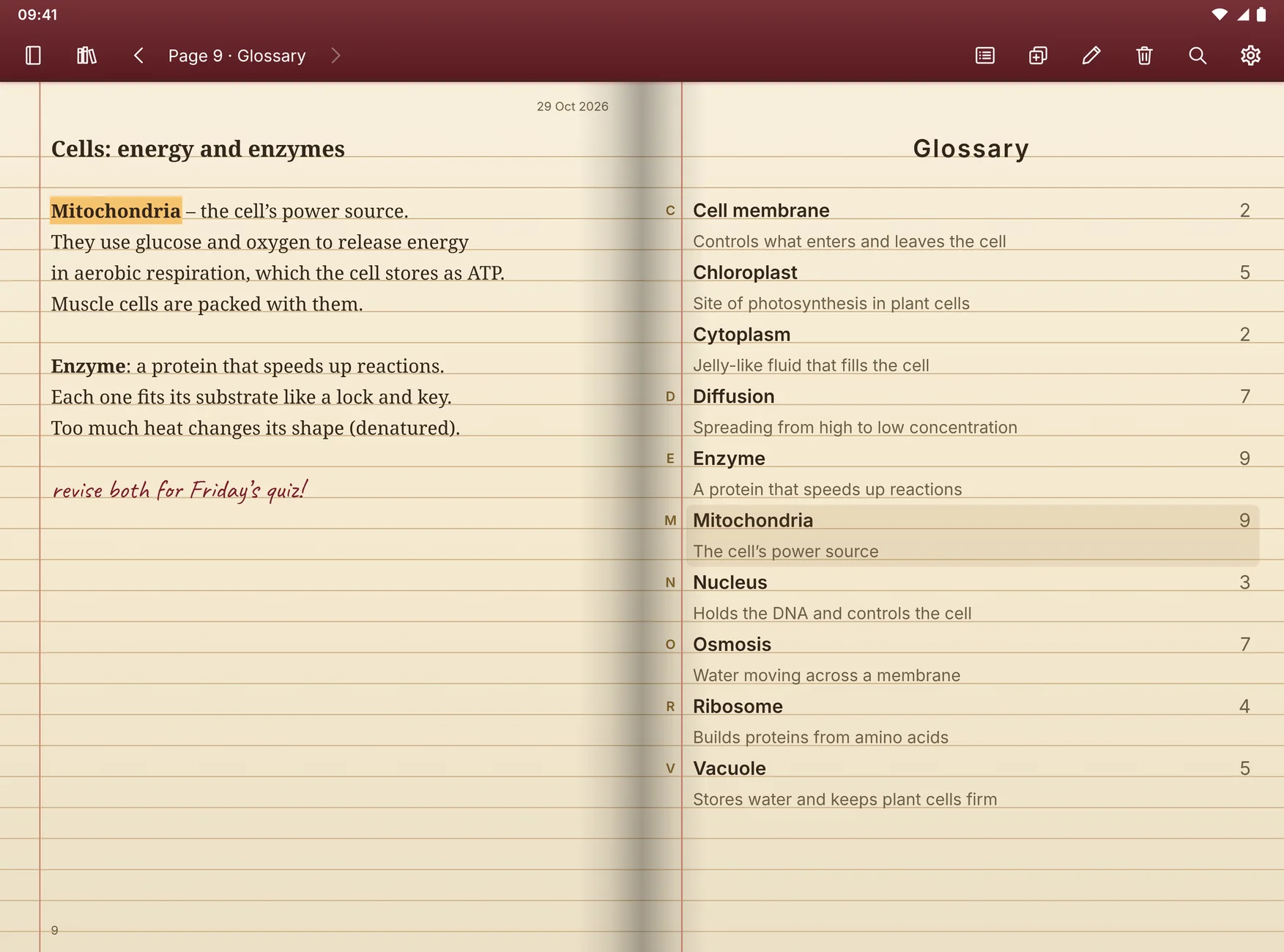Tap the handwritten Friday's quiz note

point(179,490)
